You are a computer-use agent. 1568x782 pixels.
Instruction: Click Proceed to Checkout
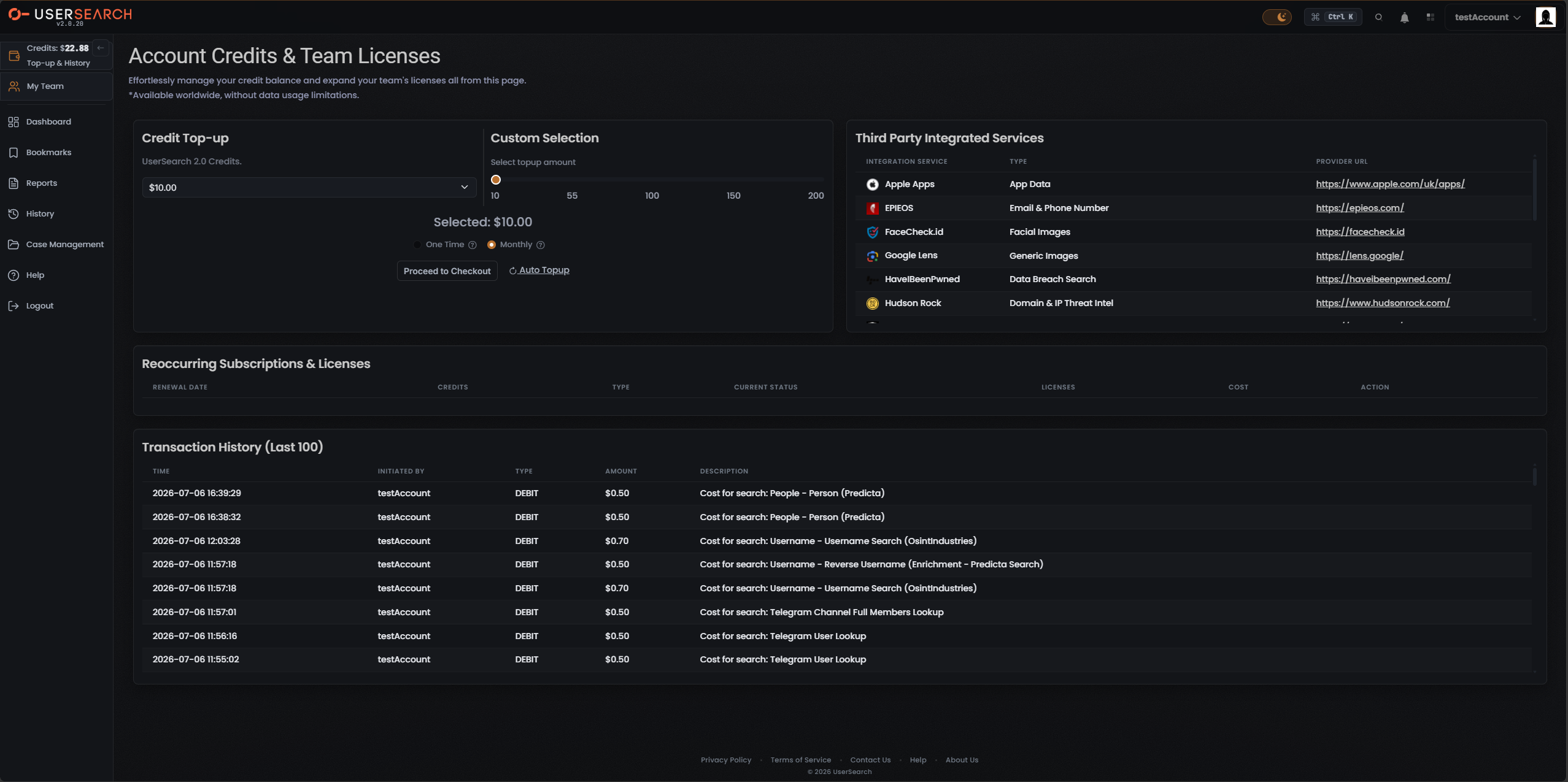click(x=447, y=270)
